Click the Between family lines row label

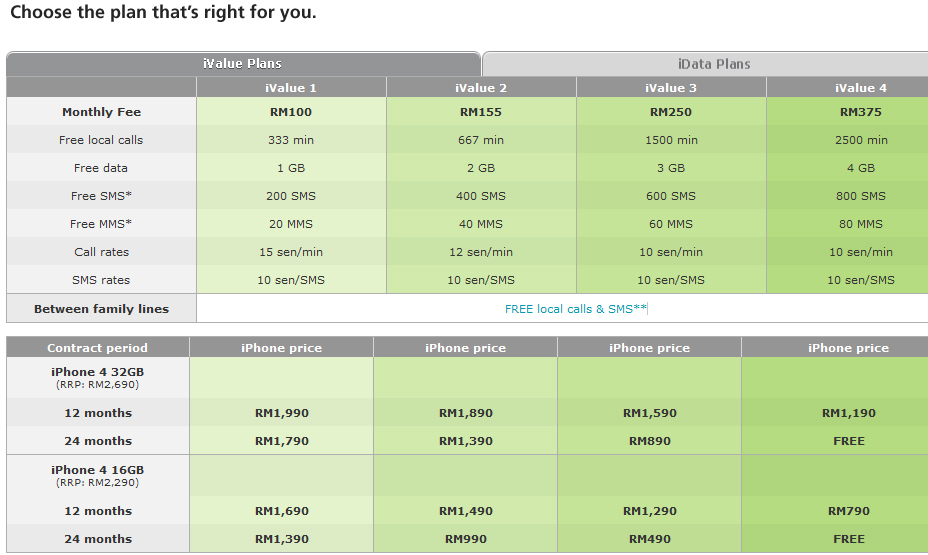(x=101, y=309)
